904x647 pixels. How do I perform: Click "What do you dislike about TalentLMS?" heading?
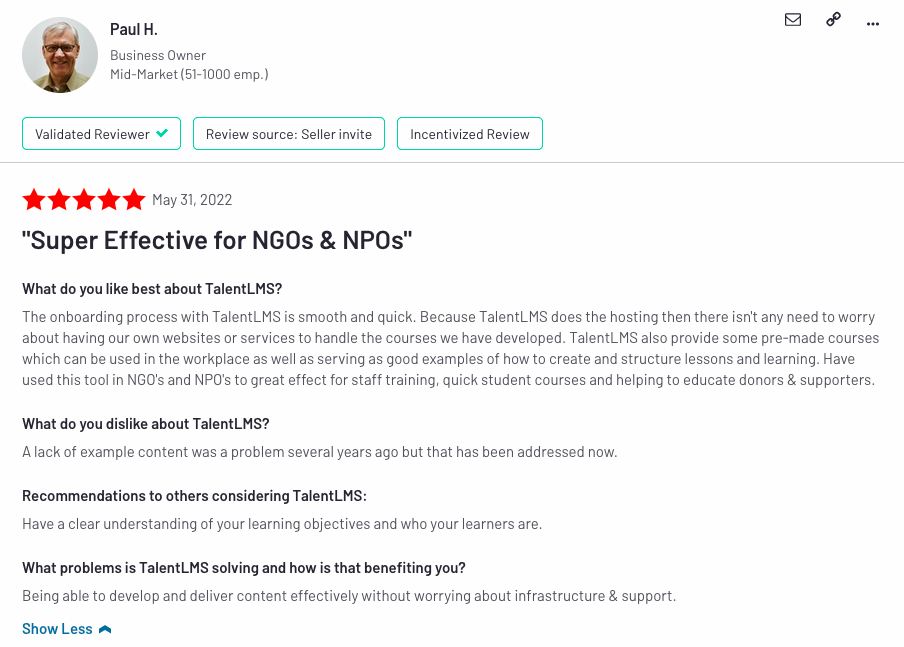[146, 424]
